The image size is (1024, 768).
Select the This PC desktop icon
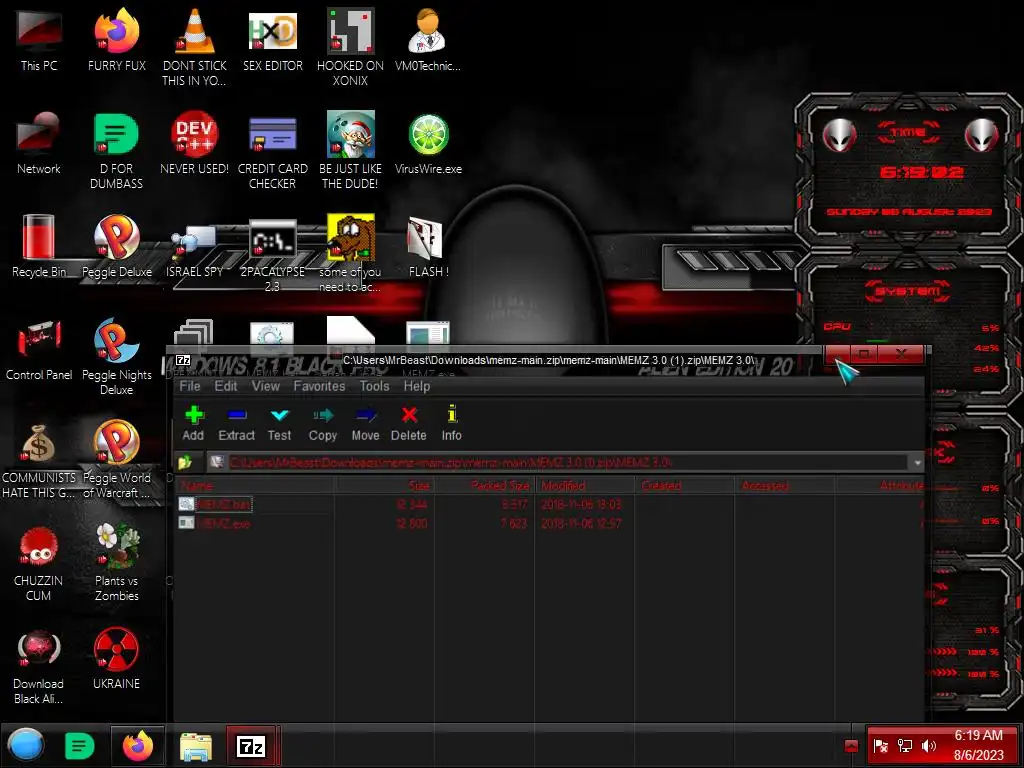click(39, 40)
